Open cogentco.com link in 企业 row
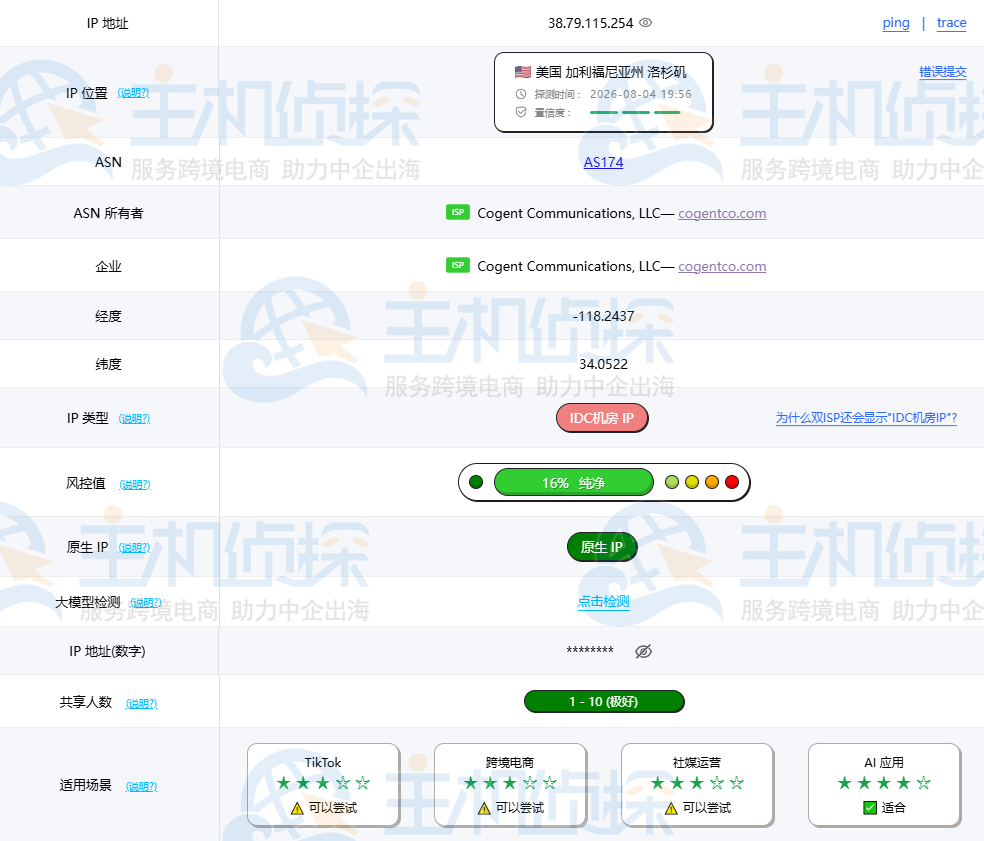Image resolution: width=984 pixels, height=841 pixels. click(x=722, y=266)
